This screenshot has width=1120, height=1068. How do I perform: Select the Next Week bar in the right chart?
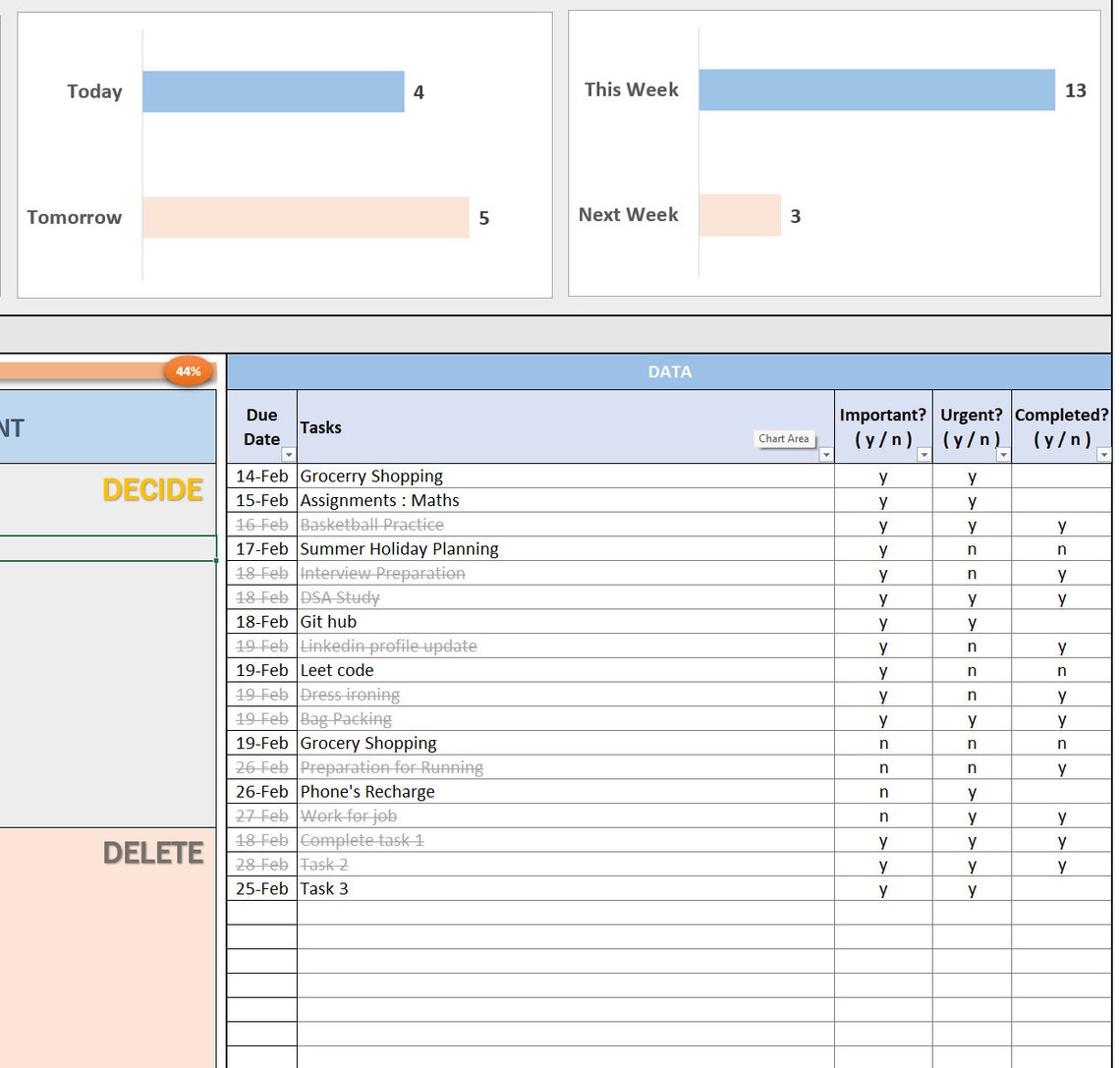(x=742, y=214)
